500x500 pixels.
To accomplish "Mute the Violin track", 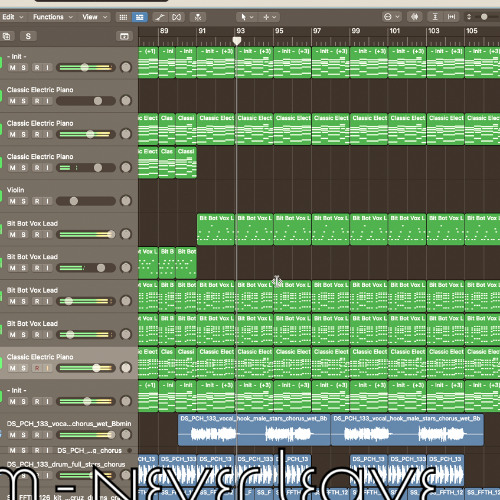I will [12, 201].
